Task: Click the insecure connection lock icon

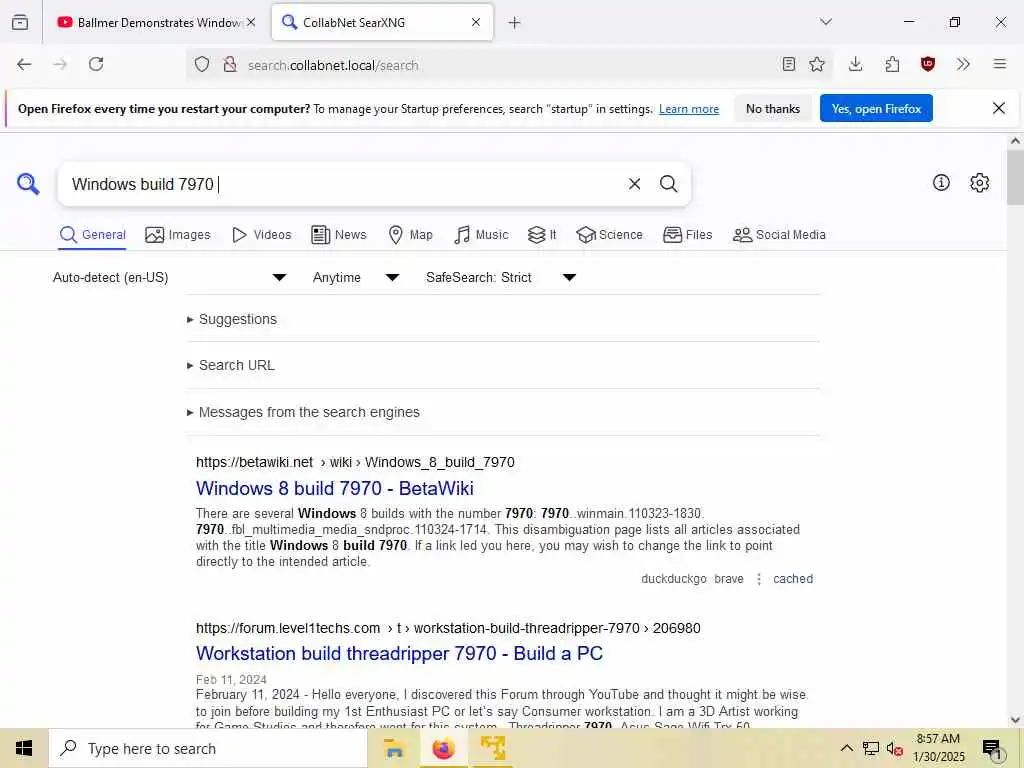Action: click(x=230, y=64)
